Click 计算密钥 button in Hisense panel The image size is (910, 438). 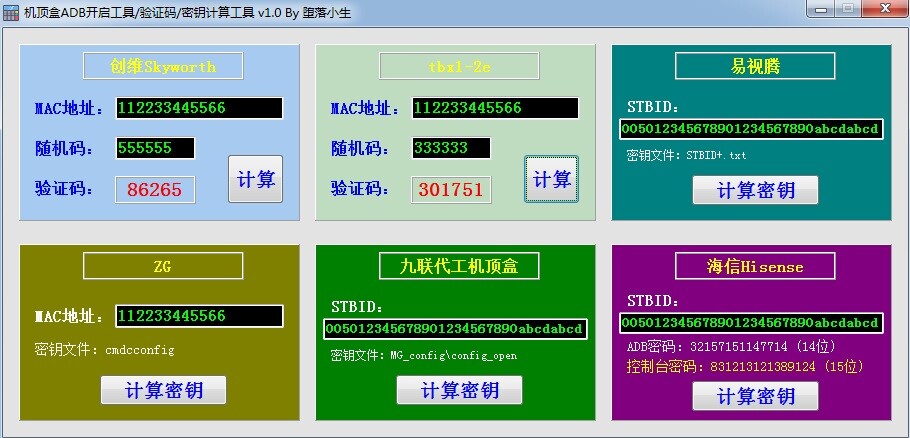point(755,396)
